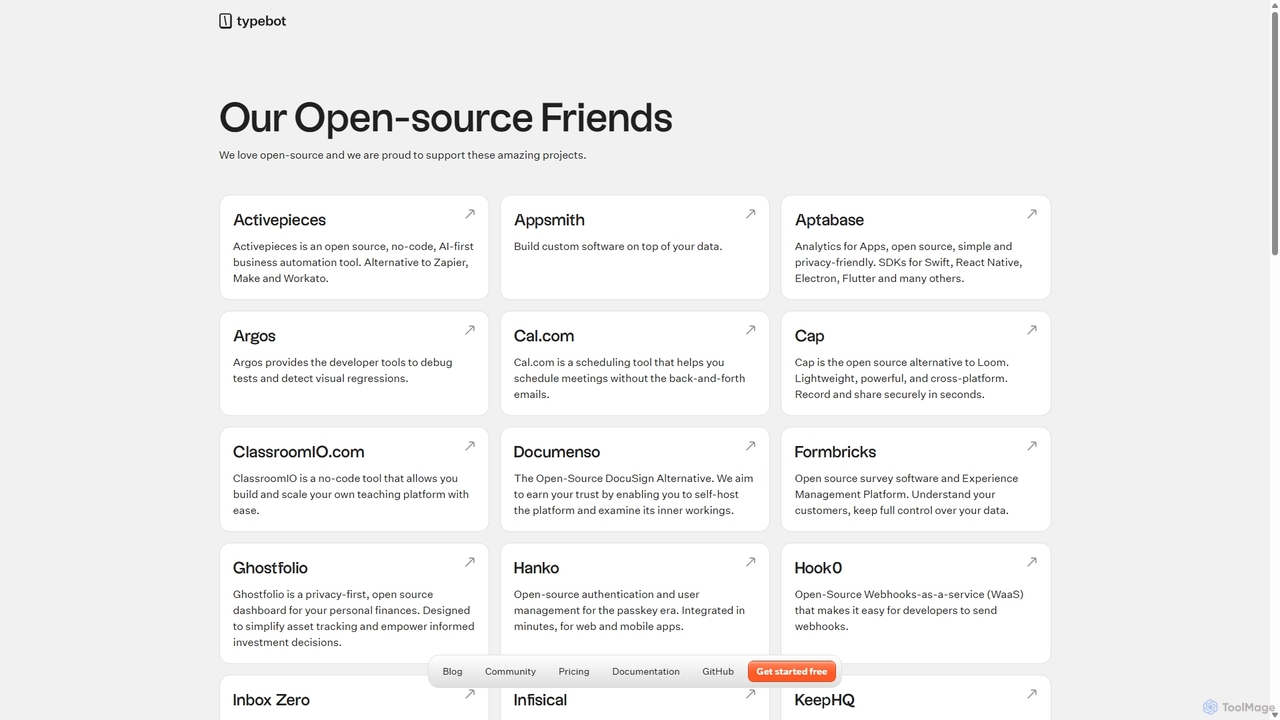Click 'We love open-source and we are proud' subtitle
This screenshot has height=720, width=1280.
point(403,155)
